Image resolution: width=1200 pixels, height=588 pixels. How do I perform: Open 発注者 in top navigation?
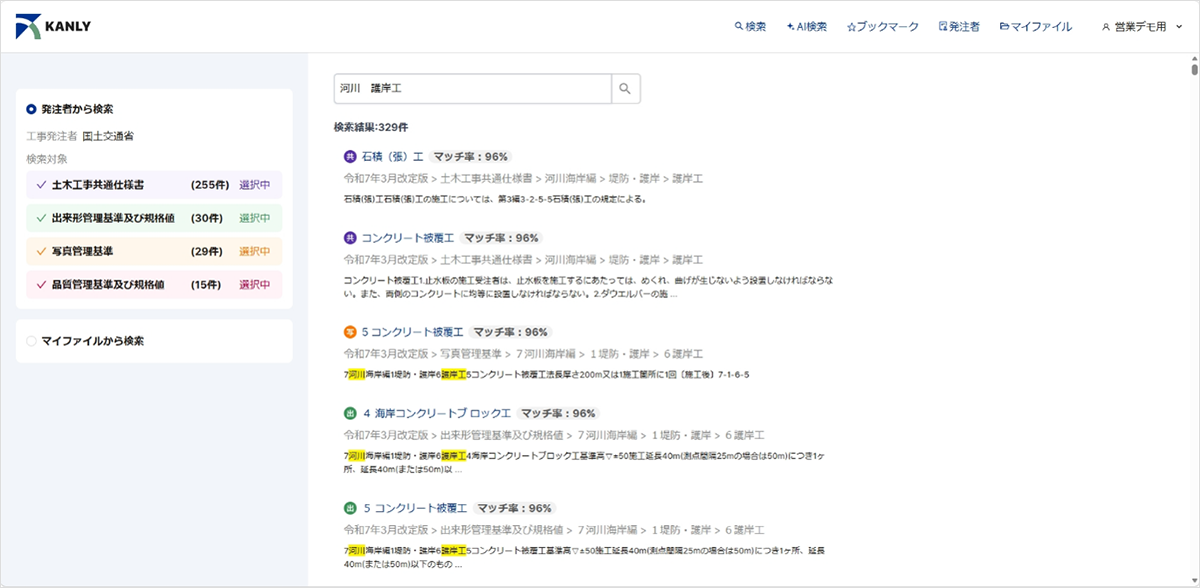pos(959,27)
